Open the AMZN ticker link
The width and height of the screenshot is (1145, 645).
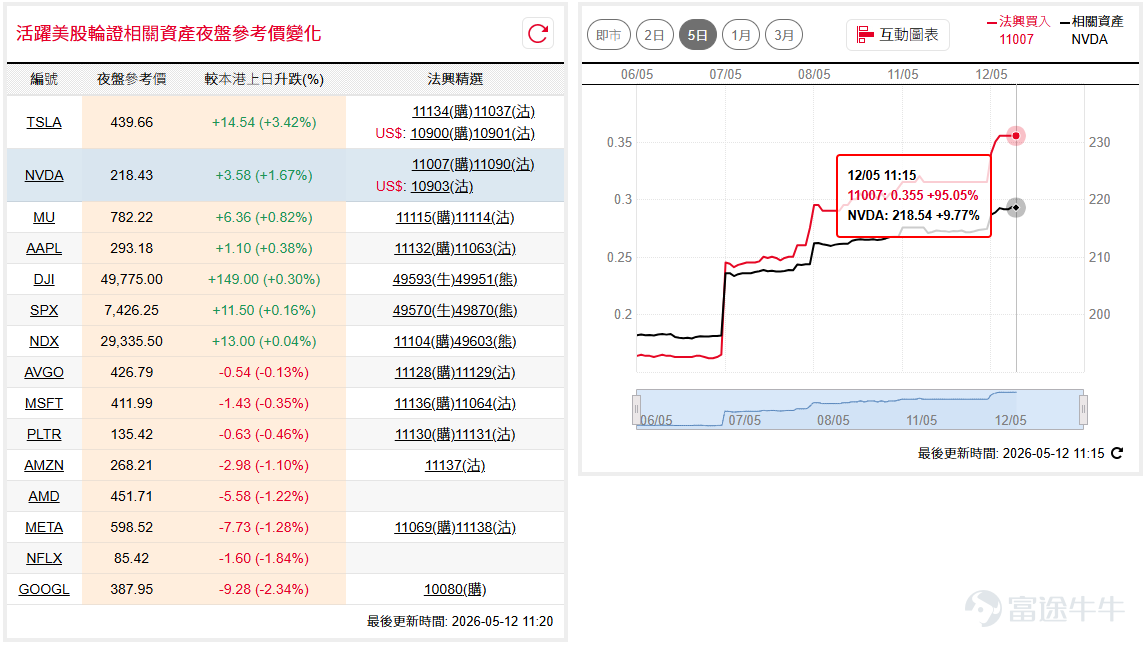coord(44,465)
